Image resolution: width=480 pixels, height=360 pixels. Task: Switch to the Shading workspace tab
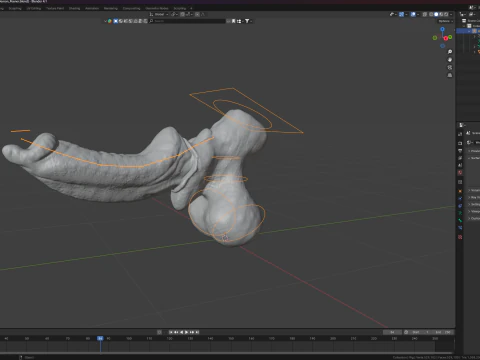[74, 8]
